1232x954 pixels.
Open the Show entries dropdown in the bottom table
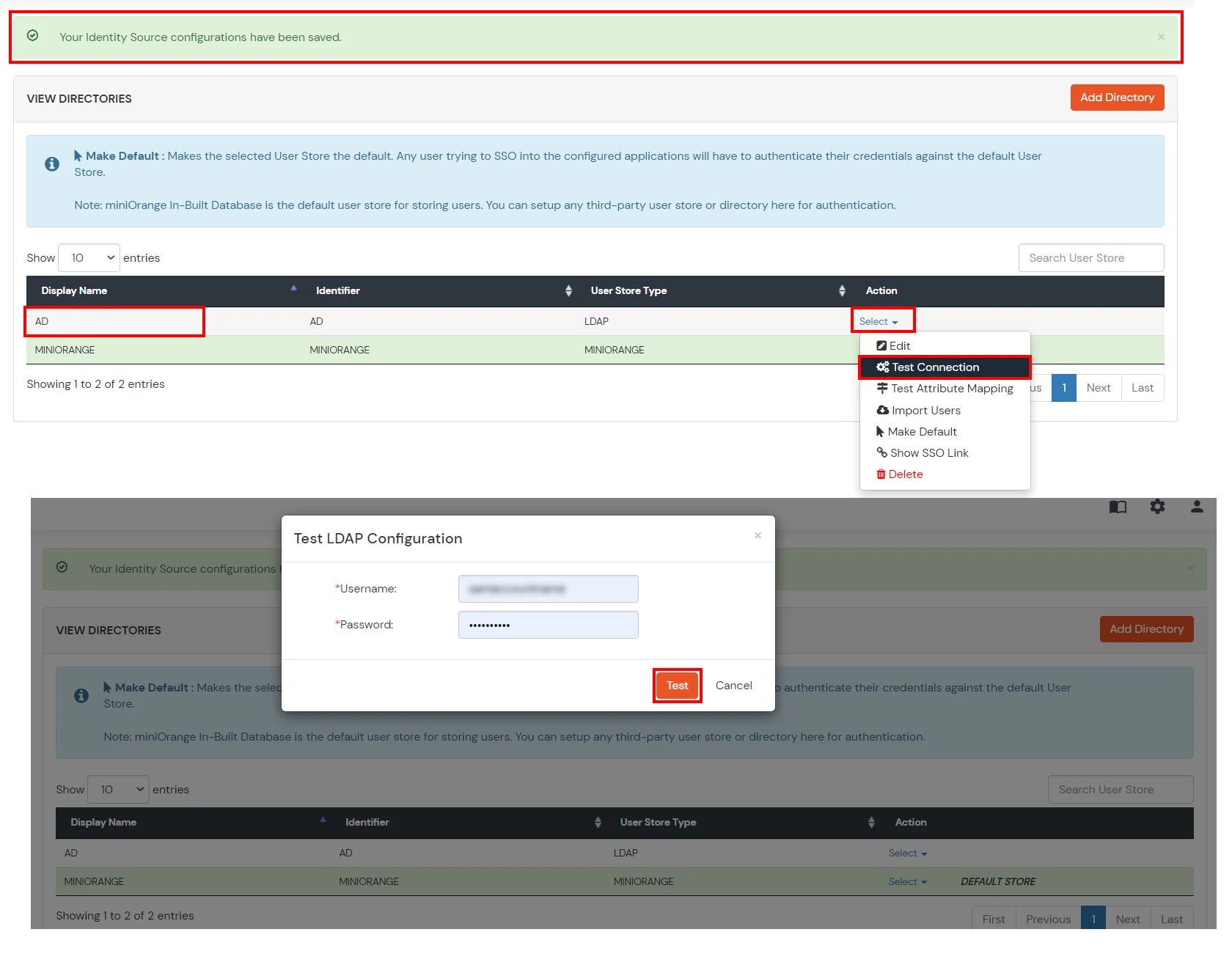(118, 790)
